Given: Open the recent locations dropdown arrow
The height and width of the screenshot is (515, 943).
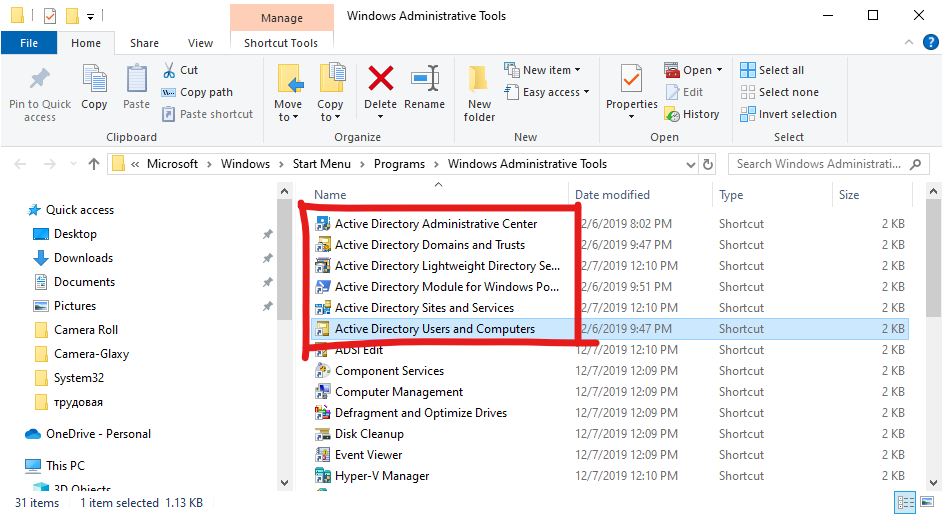Looking at the screenshot, I should point(73,164).
